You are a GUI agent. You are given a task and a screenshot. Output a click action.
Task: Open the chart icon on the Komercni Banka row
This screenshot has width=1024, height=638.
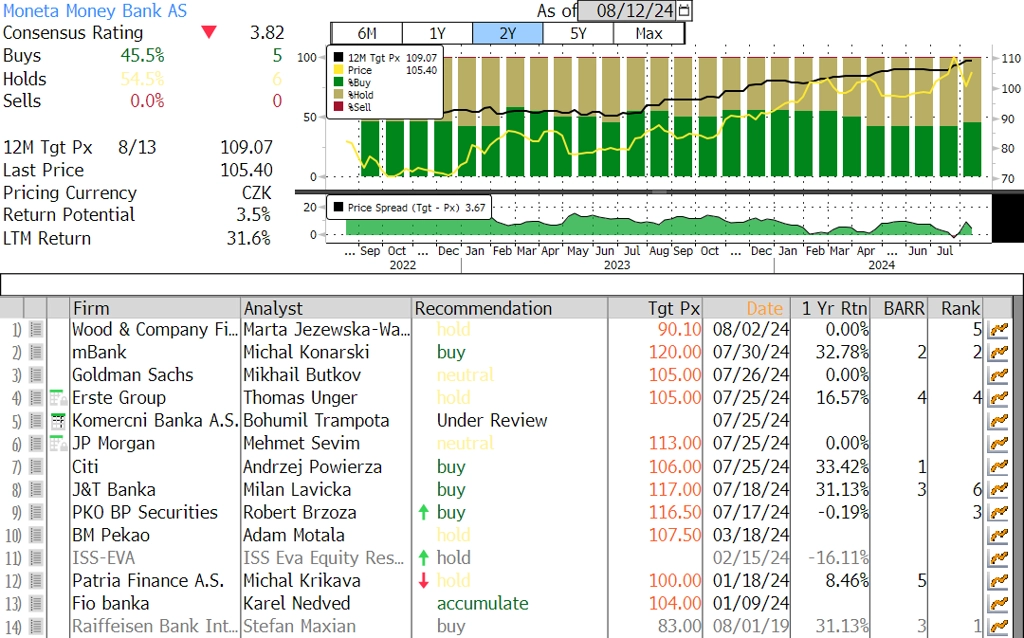(998, 421)
